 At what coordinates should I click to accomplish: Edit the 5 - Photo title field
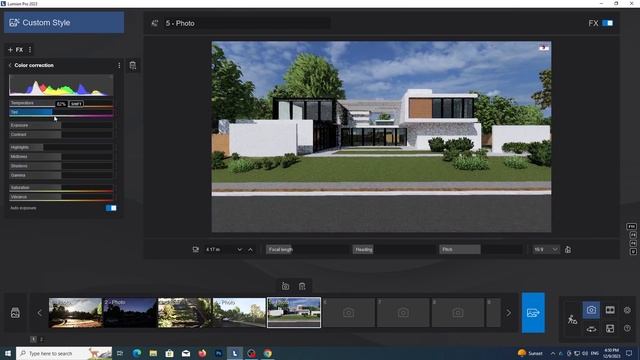tap(248, 23)
